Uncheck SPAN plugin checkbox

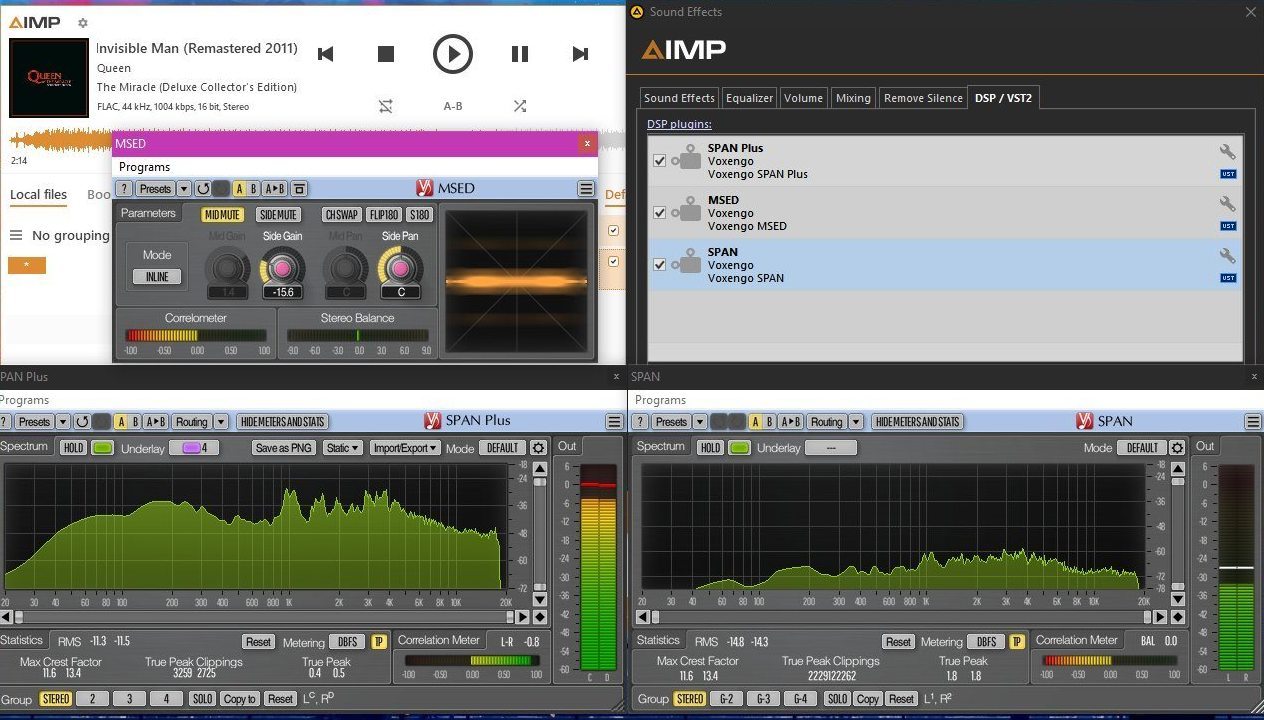click(659, 265)
